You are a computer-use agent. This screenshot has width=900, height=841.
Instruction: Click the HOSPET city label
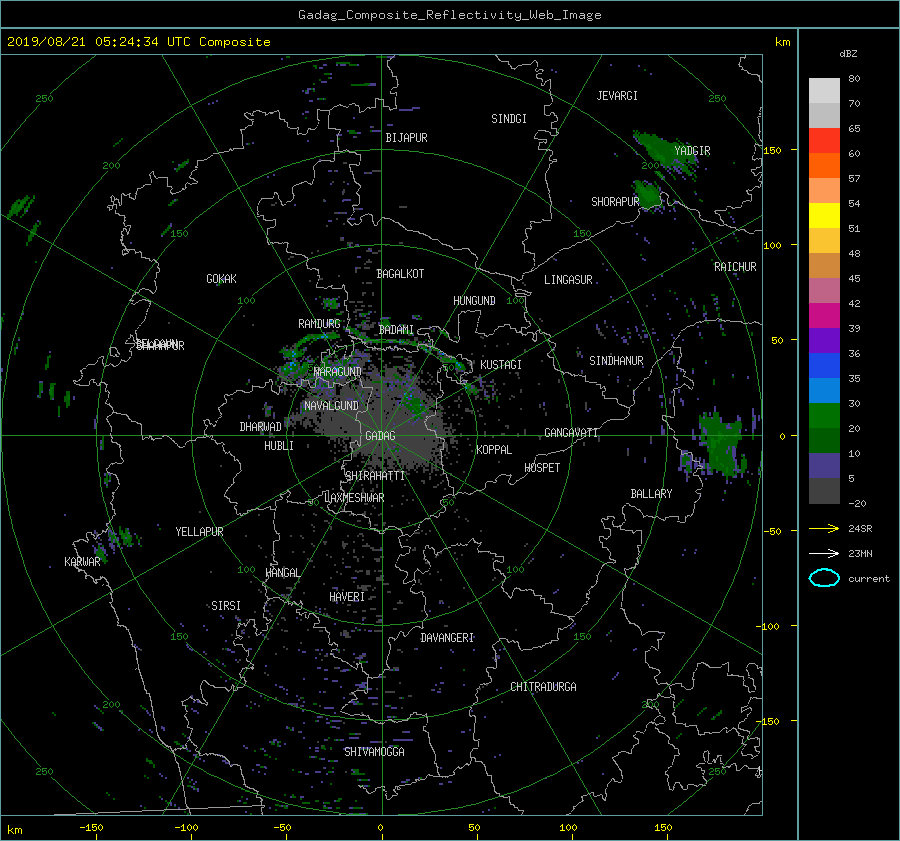(x=542, y=468)
